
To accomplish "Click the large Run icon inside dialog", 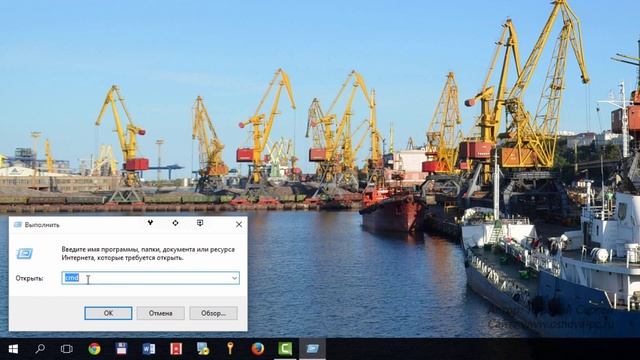I will (24, 253).
